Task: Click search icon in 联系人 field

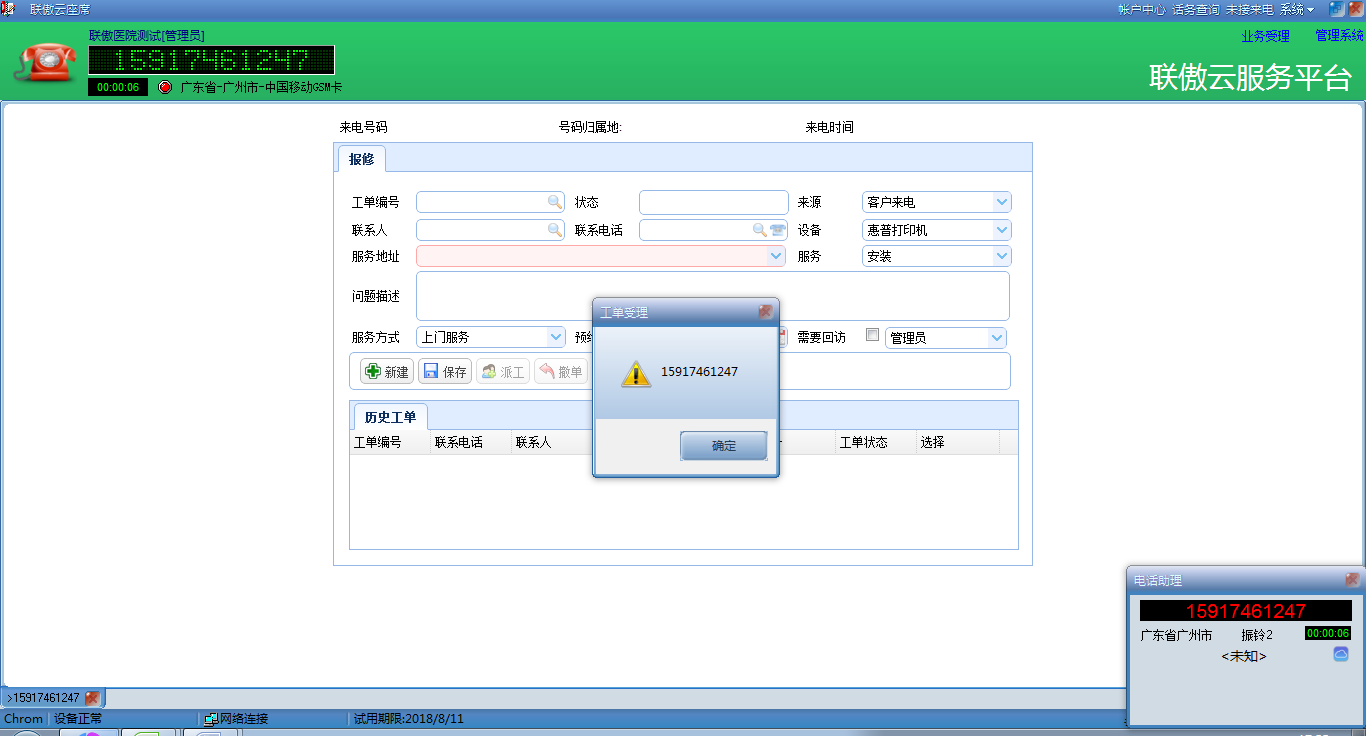Action: [554, 230]
